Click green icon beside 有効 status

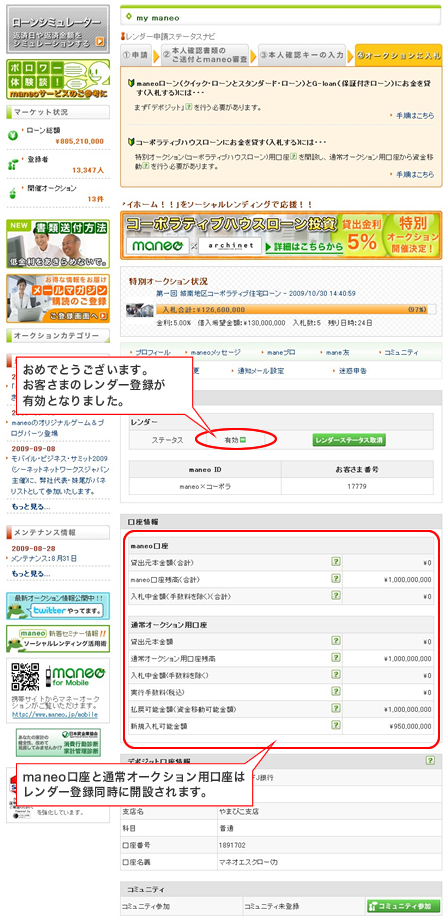(x=242, y=439)
